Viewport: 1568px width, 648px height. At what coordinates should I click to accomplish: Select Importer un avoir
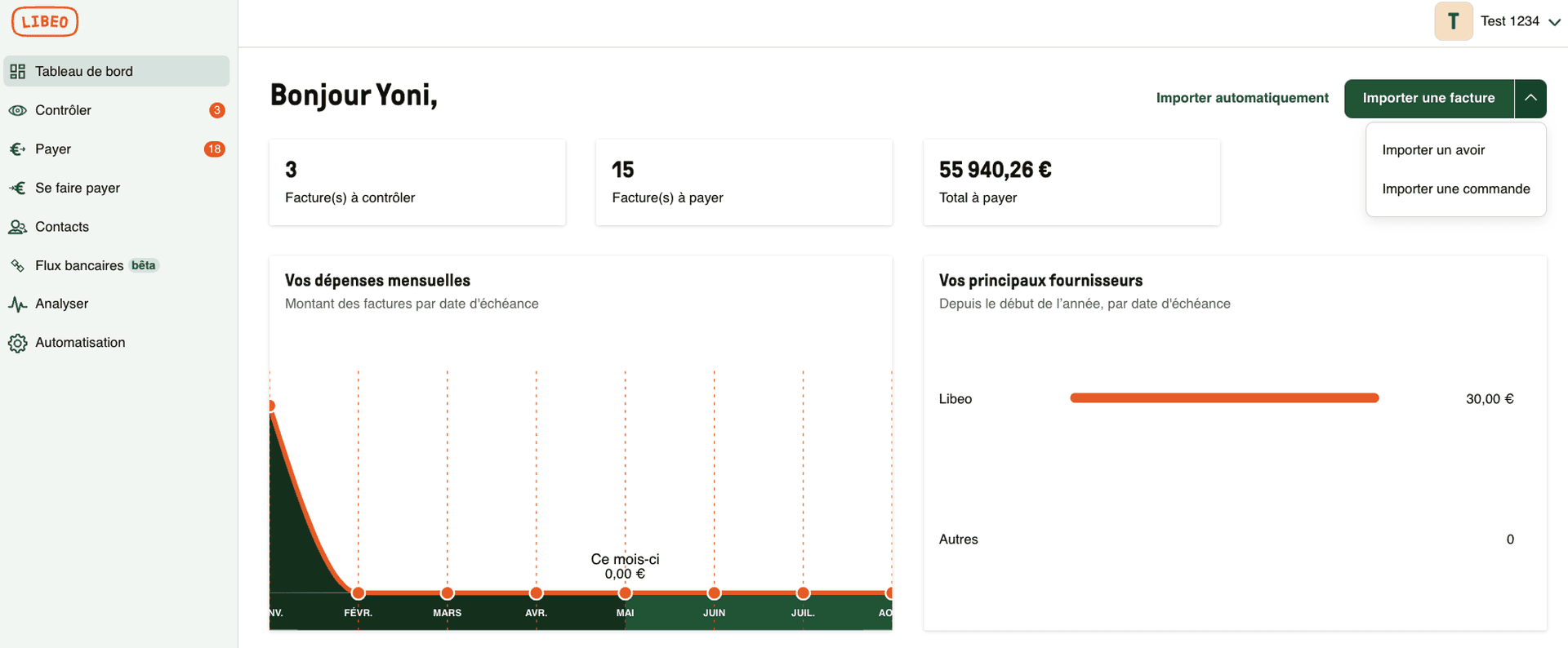click(1433, 150)
